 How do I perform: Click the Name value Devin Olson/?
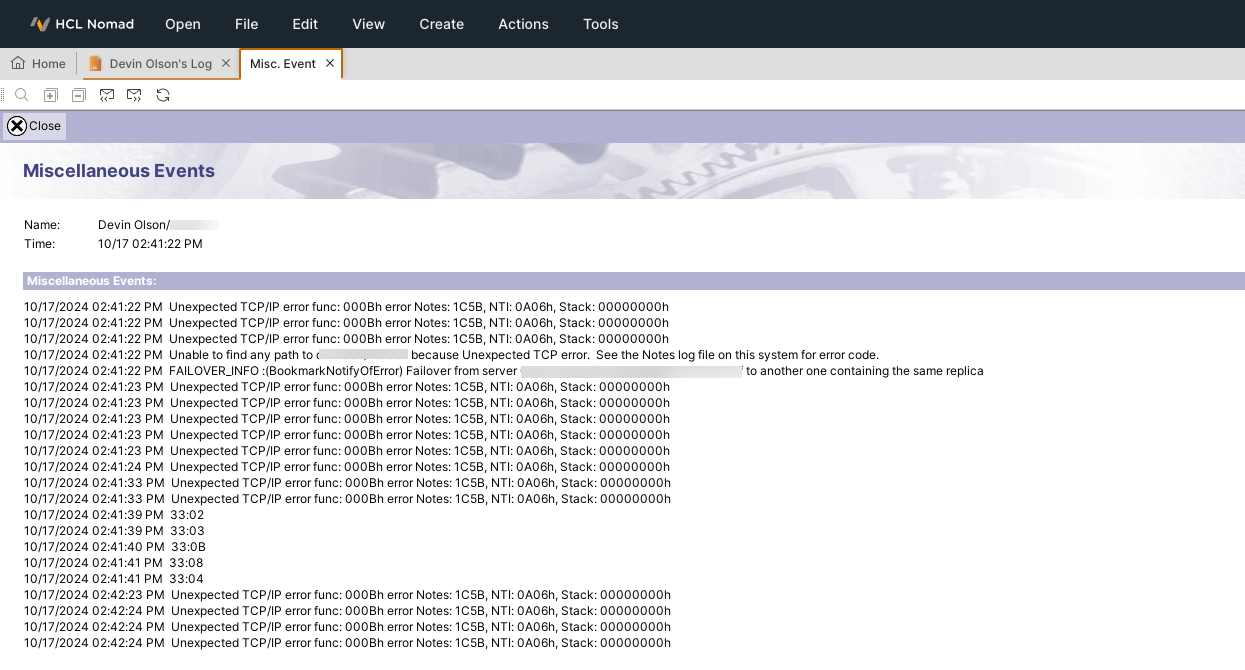point(135,225)
